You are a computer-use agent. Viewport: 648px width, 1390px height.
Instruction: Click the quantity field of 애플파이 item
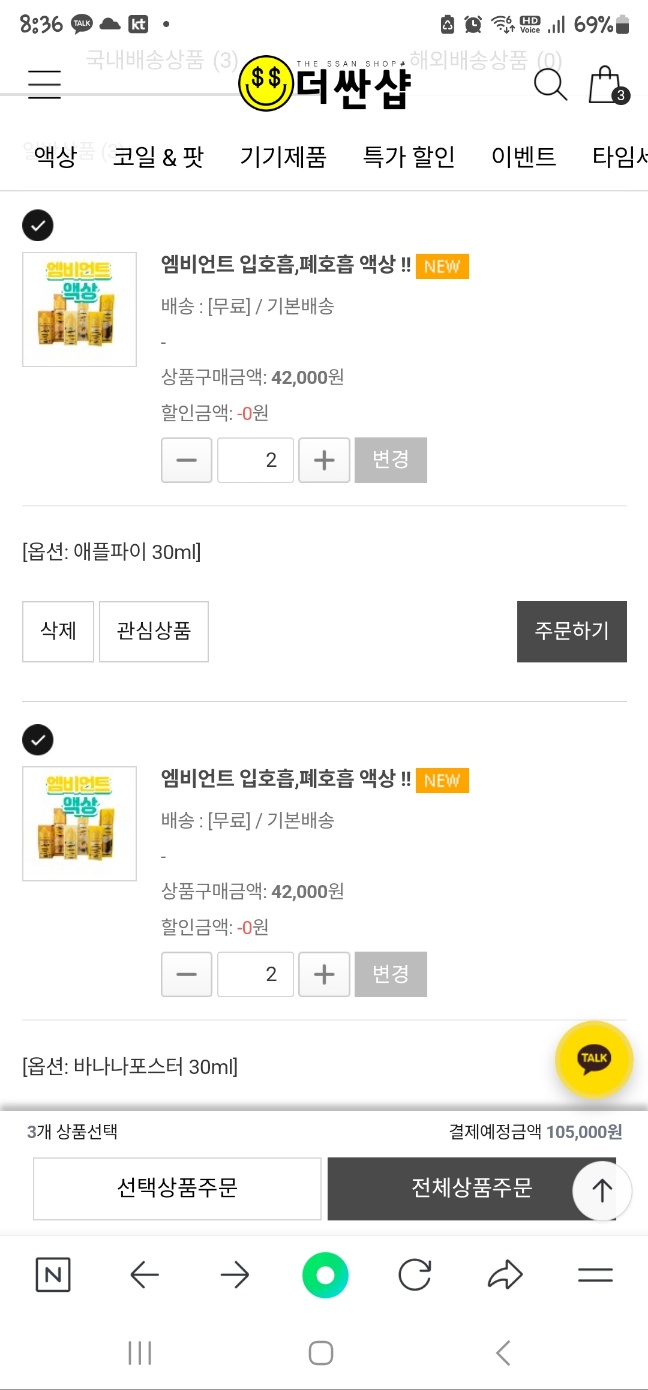[x=256, y=460]
